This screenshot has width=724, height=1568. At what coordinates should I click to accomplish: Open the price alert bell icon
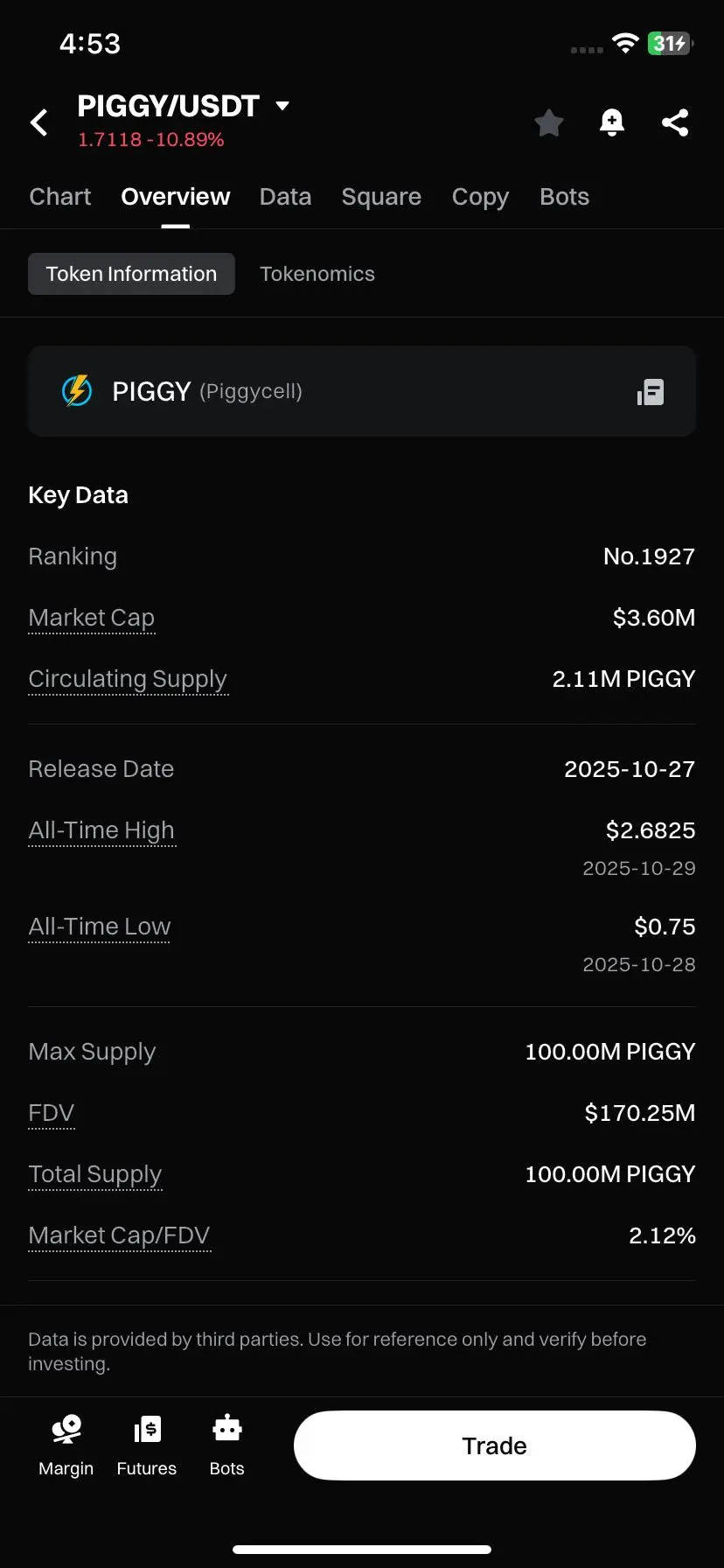click(612, 122)
